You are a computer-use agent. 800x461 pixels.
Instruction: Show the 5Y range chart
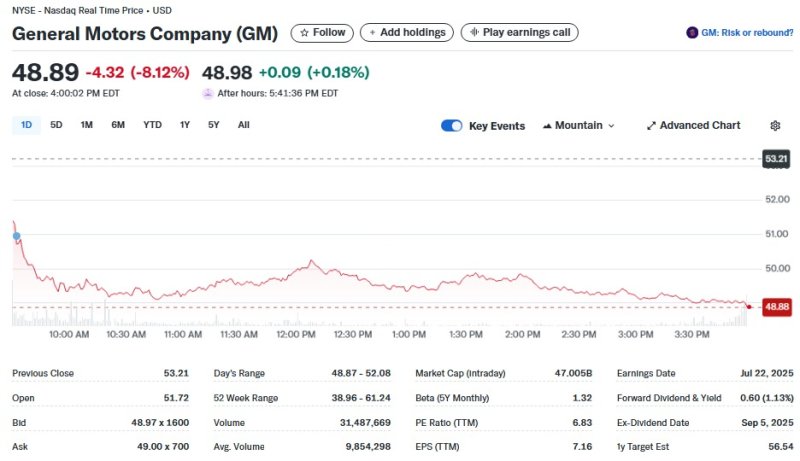tap(214, 125)
